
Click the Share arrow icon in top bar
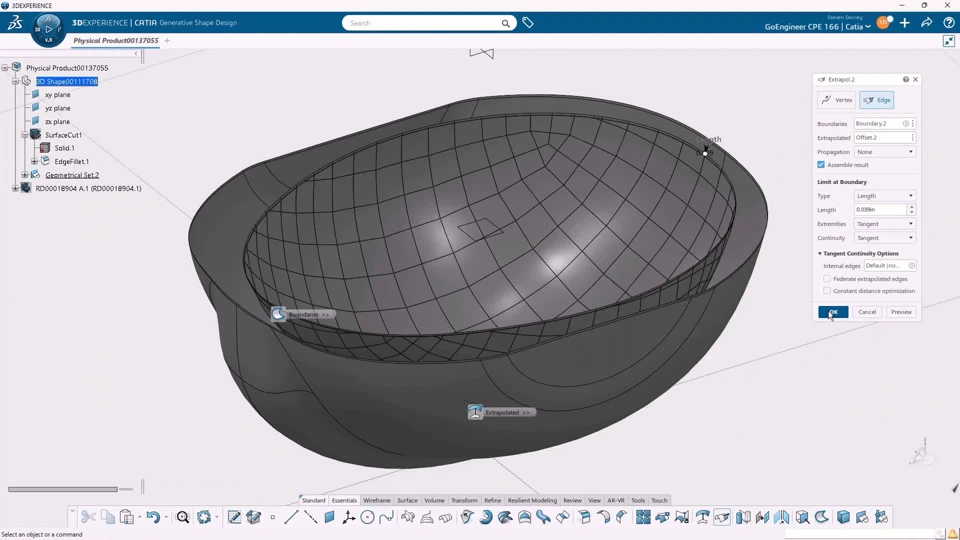tap(926, 23)
